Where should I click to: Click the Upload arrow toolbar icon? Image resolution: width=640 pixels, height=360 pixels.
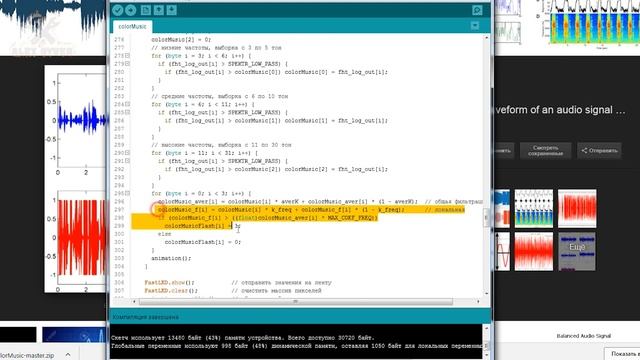(131, 10)
